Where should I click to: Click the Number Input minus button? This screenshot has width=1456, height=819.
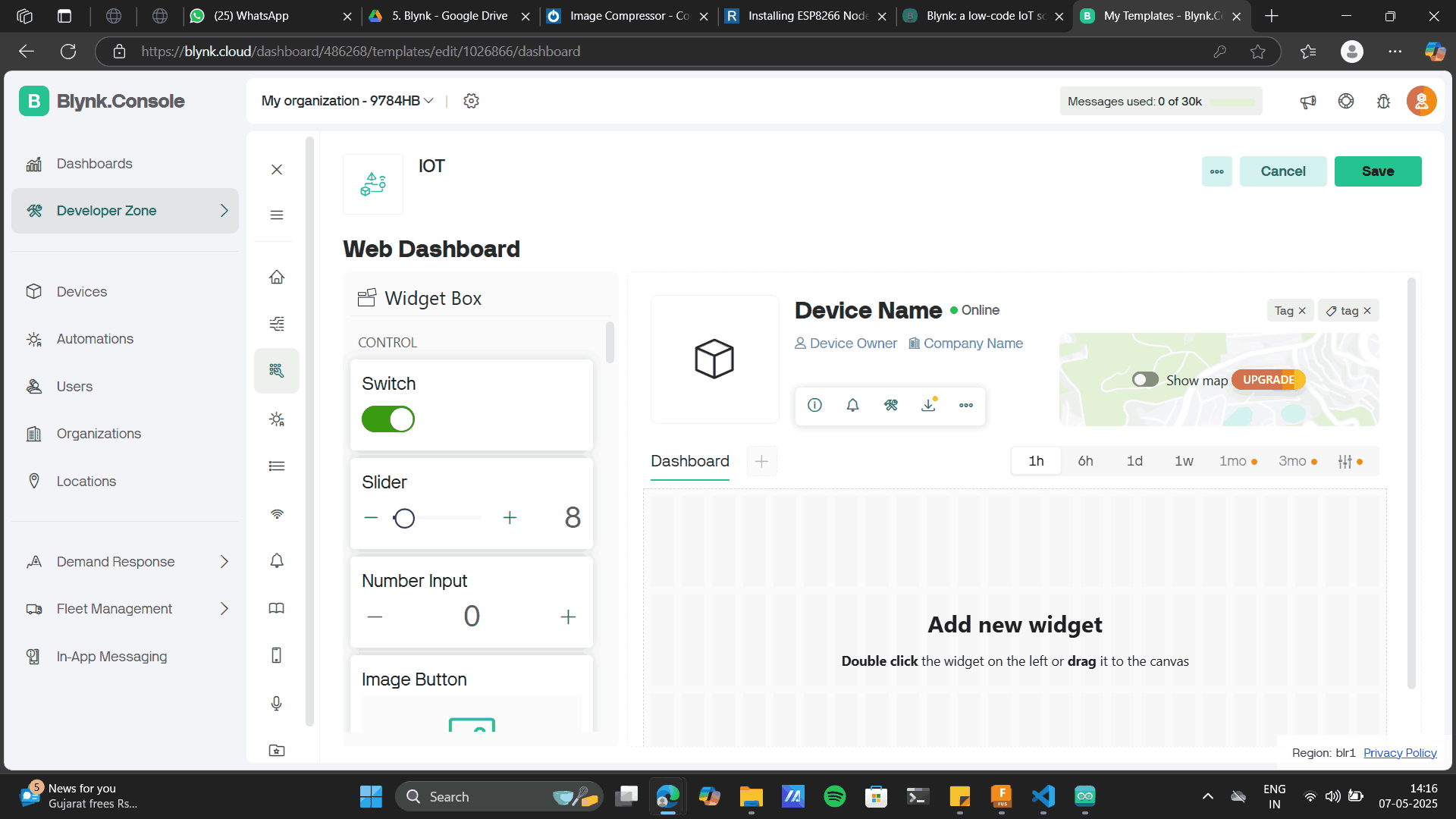[x=375, y=617]
